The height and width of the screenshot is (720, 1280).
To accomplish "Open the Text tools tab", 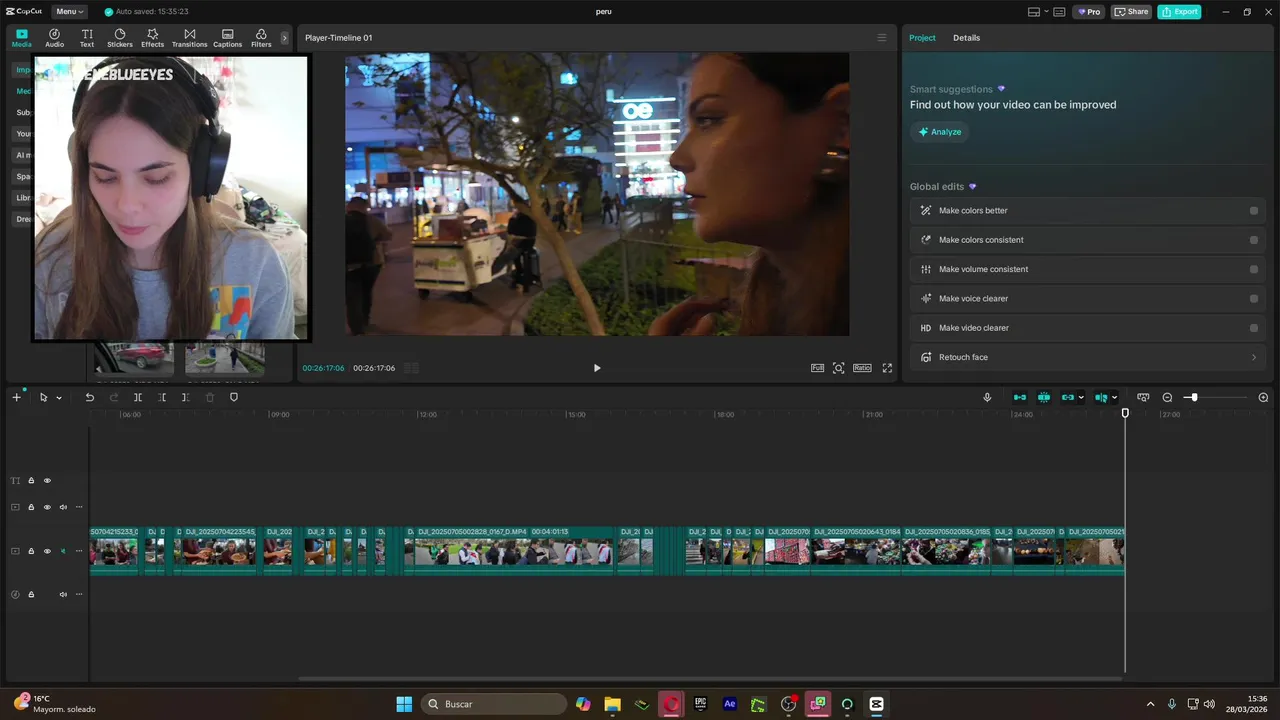I will point(87,38).
